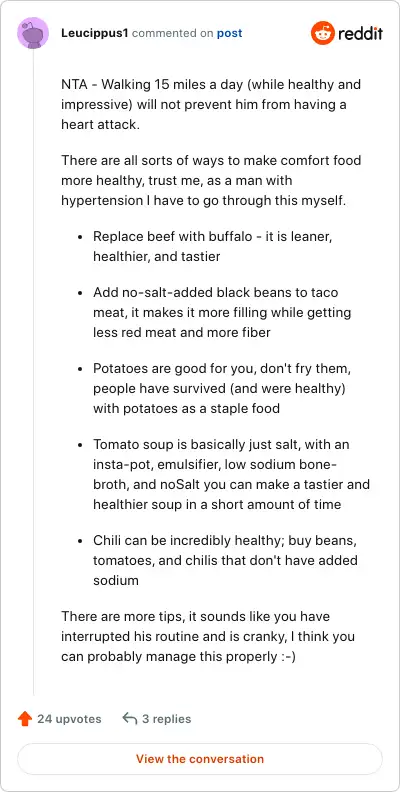Click the closing "There are more tips" paragraph
This screenshot has width=400, height=792.
[x=208, y=636]
